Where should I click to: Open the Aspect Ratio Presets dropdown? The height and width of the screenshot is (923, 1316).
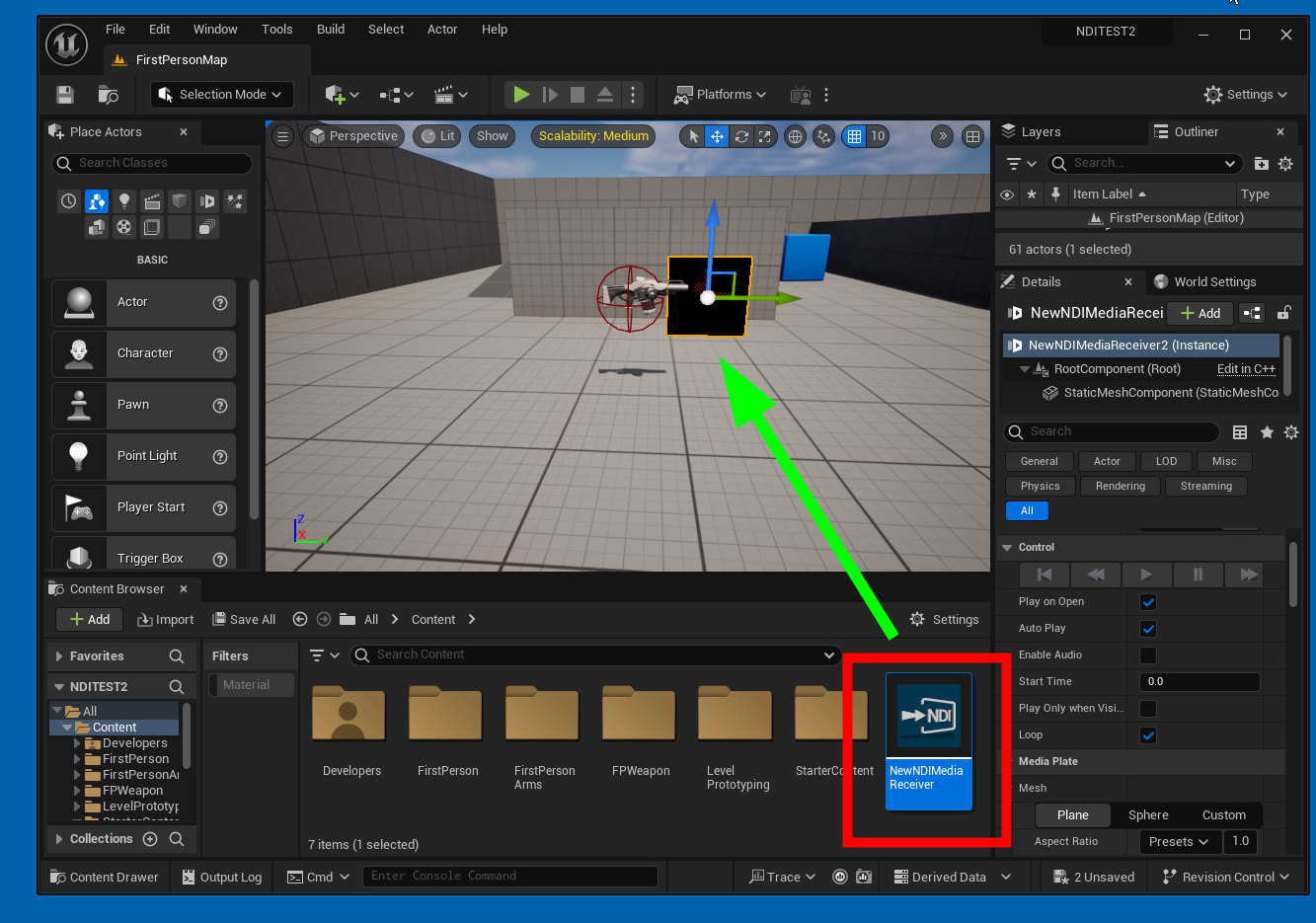[1179, 842]
